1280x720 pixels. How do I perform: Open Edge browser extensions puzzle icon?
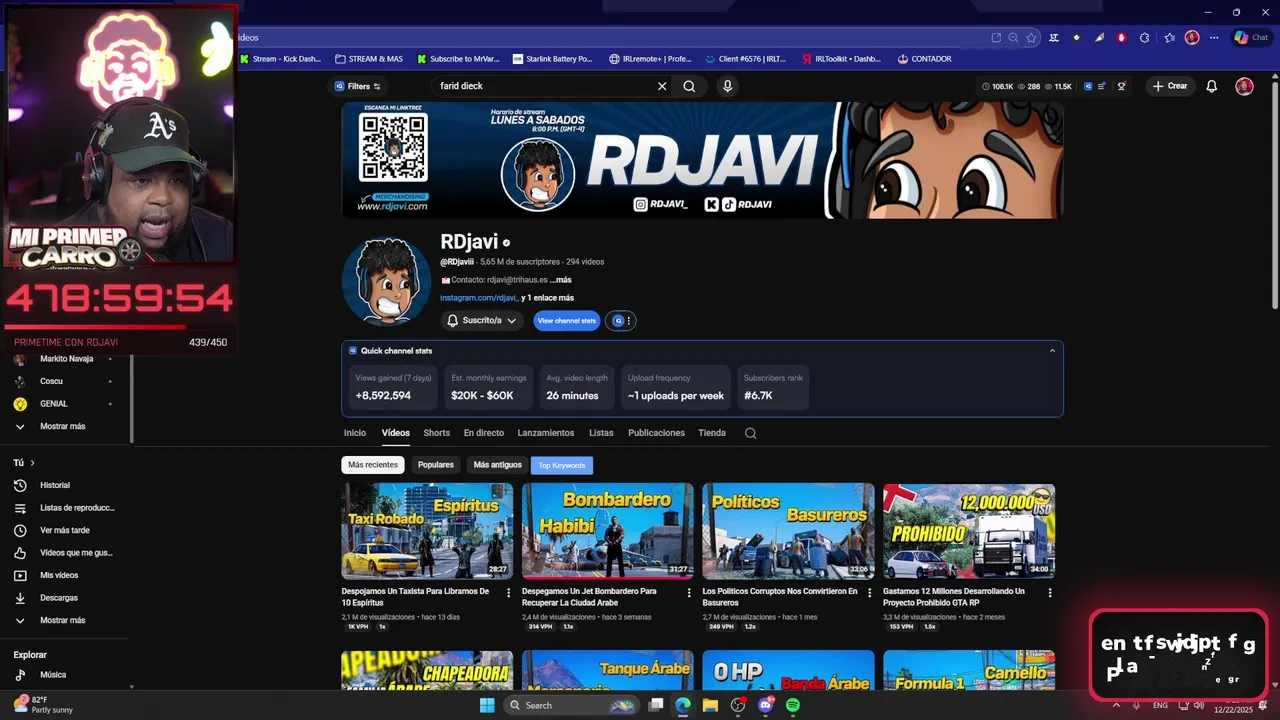[x=1144, y=38]
